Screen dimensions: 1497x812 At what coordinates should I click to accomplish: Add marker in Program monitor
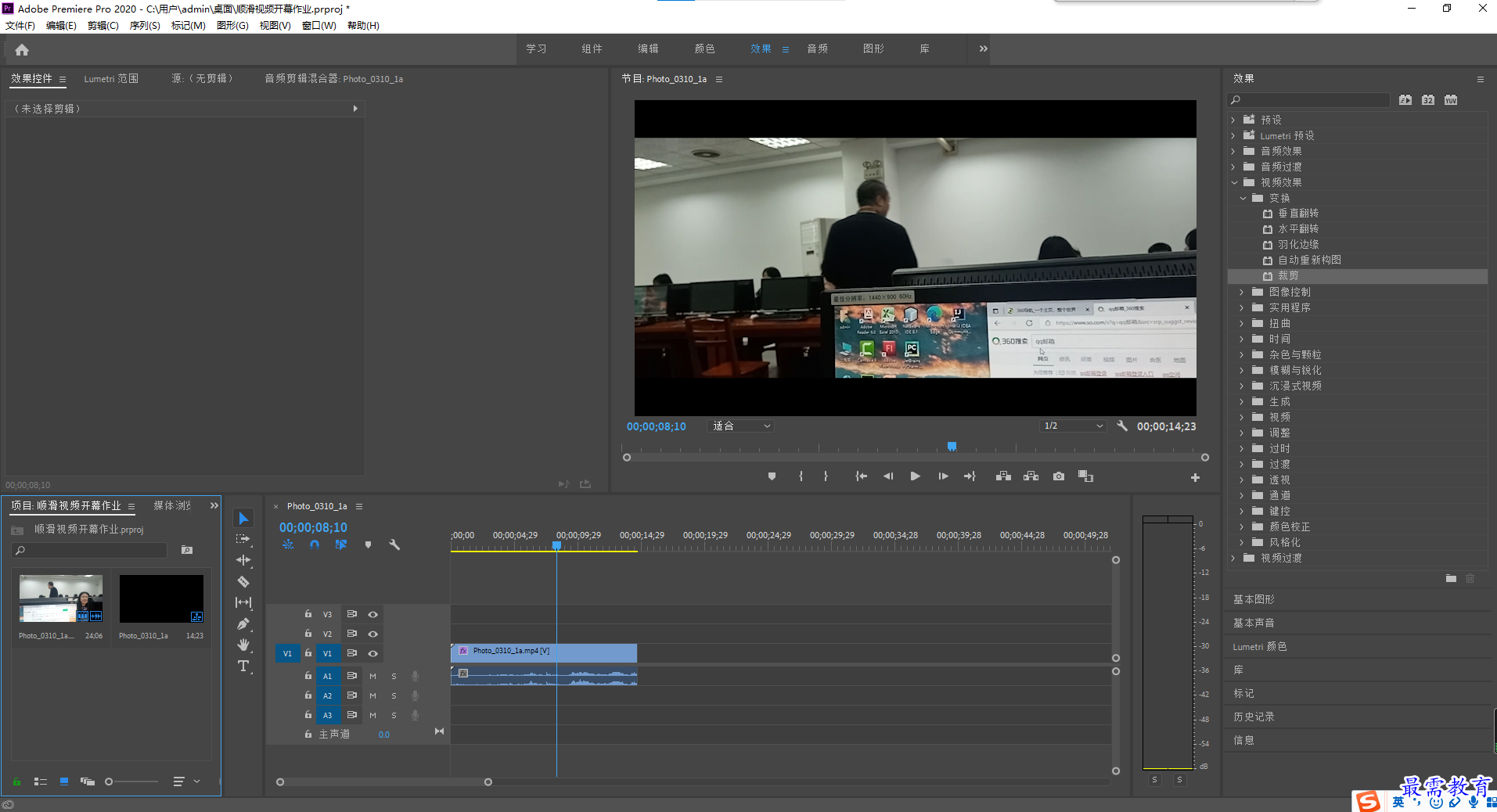[772, 476]
